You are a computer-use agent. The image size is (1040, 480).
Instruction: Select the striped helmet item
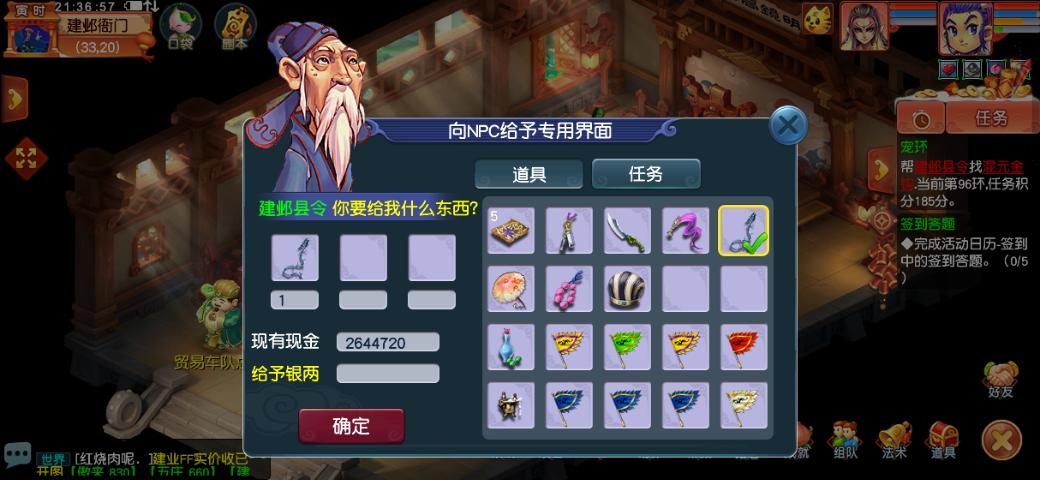[x=627, y=288]
